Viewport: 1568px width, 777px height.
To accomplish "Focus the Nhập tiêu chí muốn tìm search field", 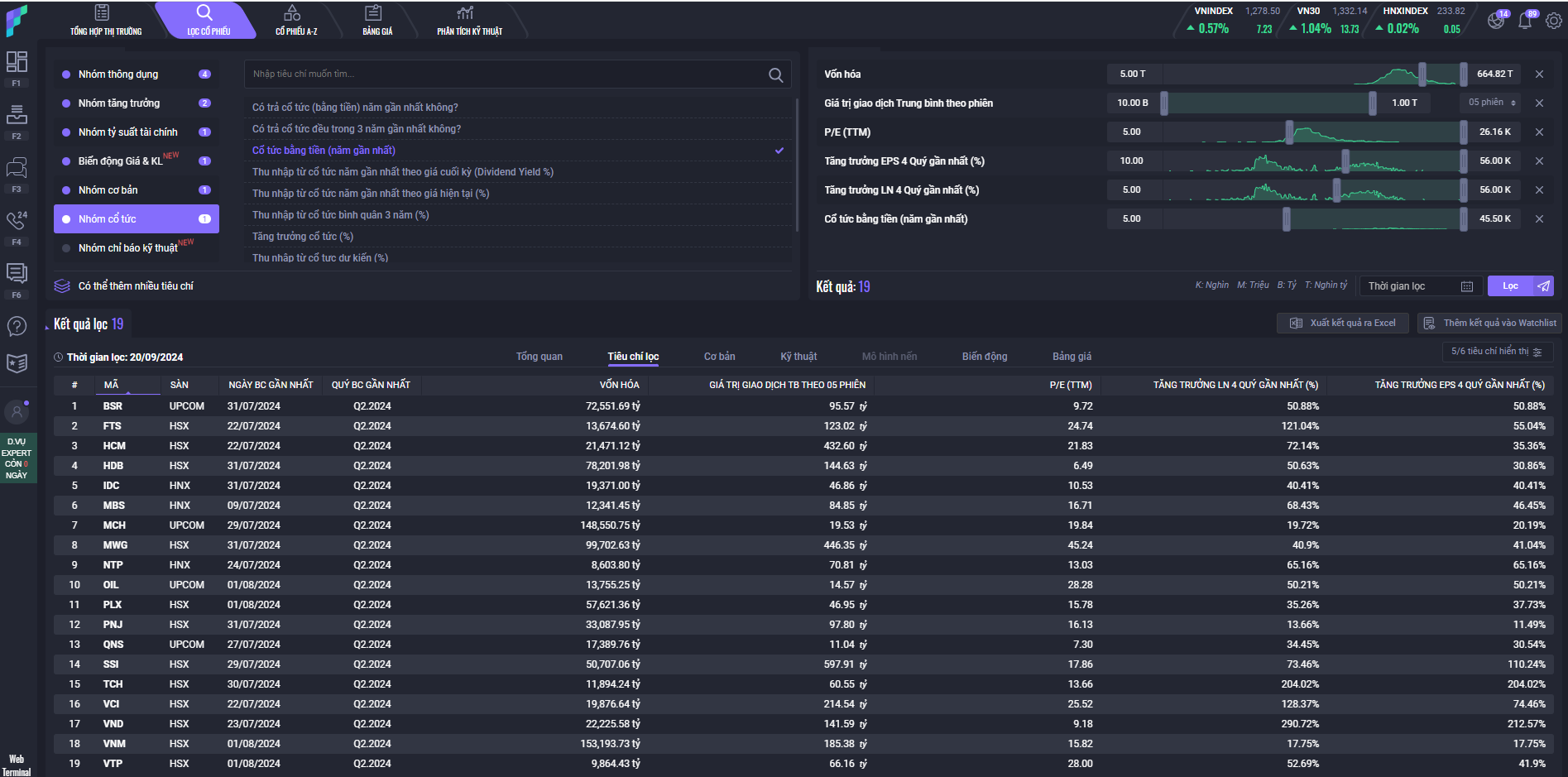I will [505, 74].
